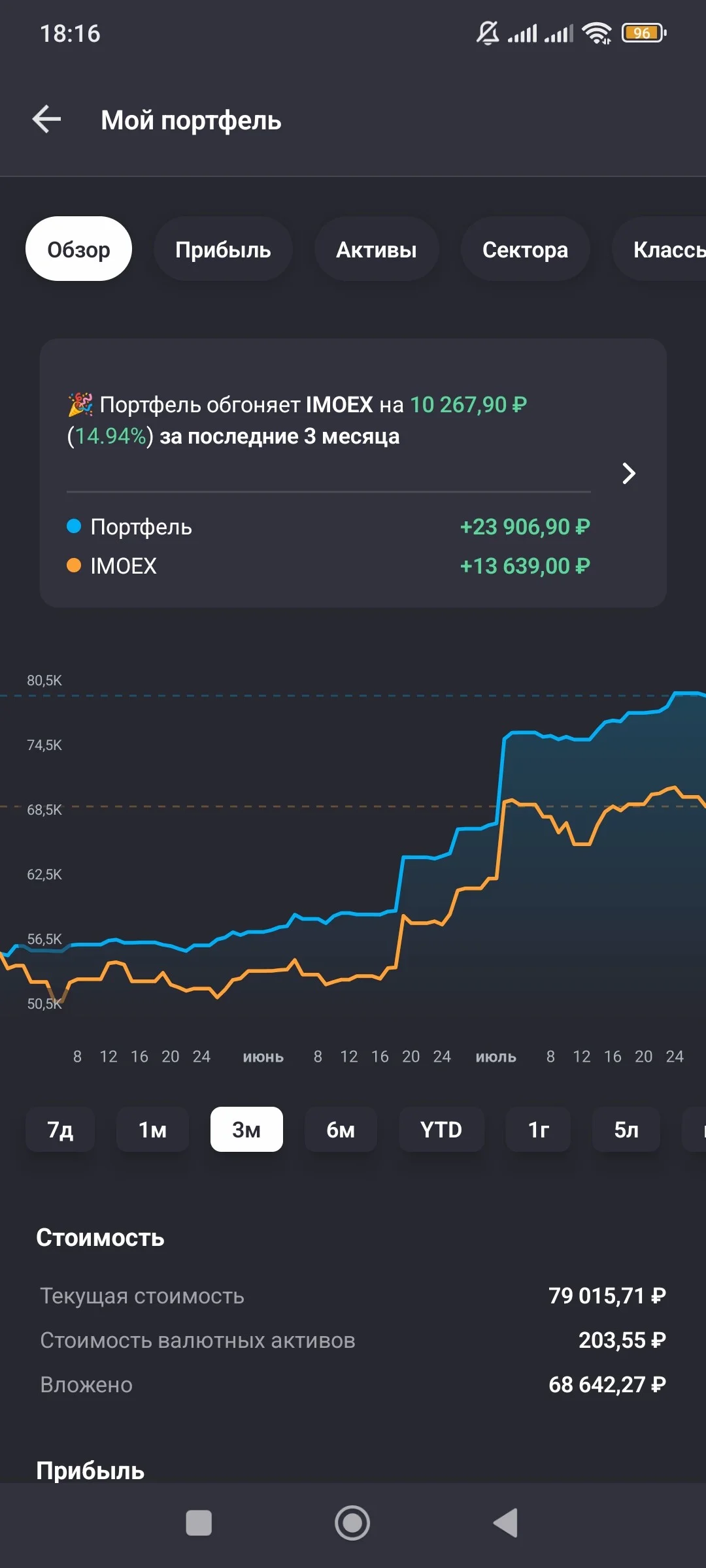706x1568 pixels.
Task: Tap the Android recent apps square button
Action: point(199,1523)
